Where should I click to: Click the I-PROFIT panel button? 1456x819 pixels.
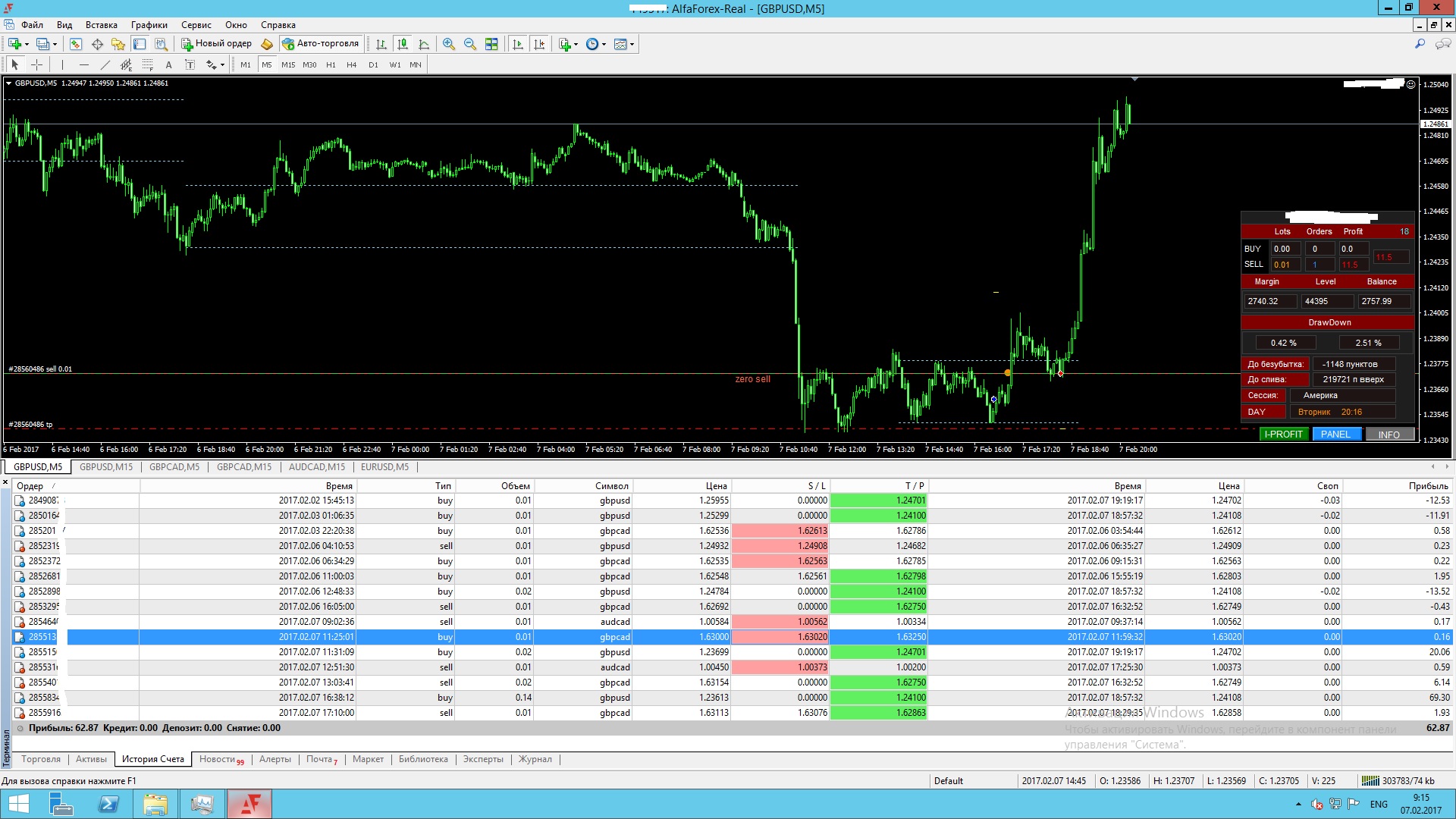click(1283, 435)
